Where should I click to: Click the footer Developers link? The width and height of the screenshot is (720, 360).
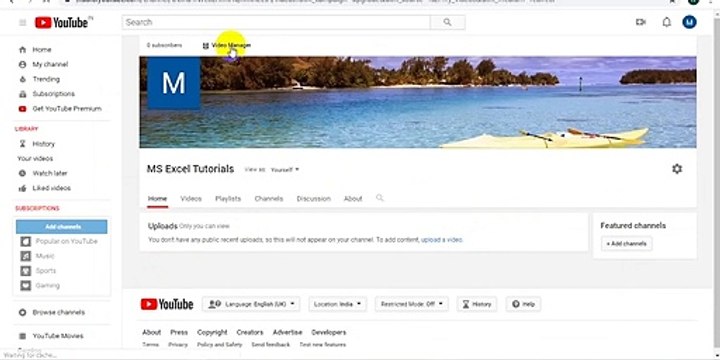coord(329,332)
